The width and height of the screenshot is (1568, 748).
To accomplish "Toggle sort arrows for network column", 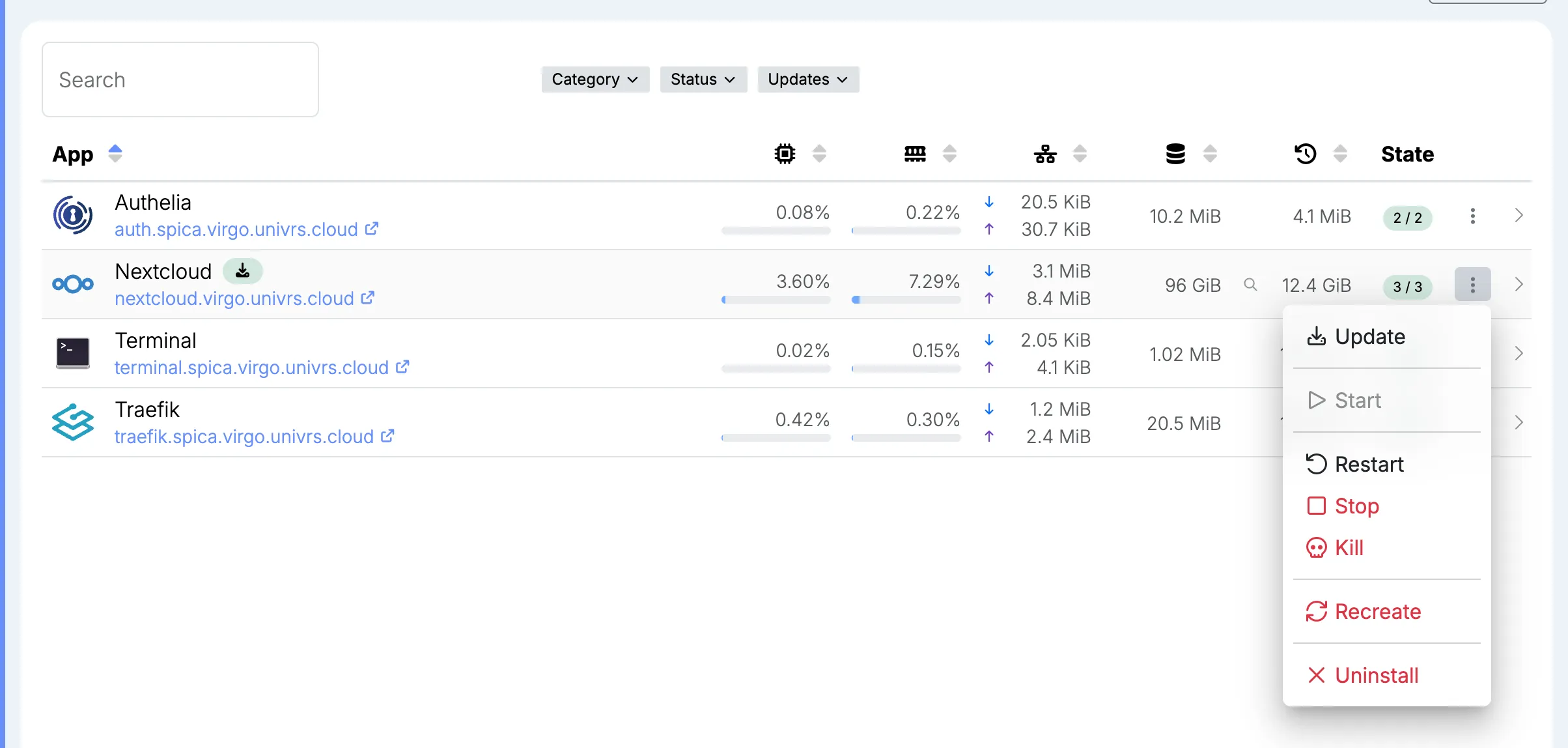I will pos(1080,154).
